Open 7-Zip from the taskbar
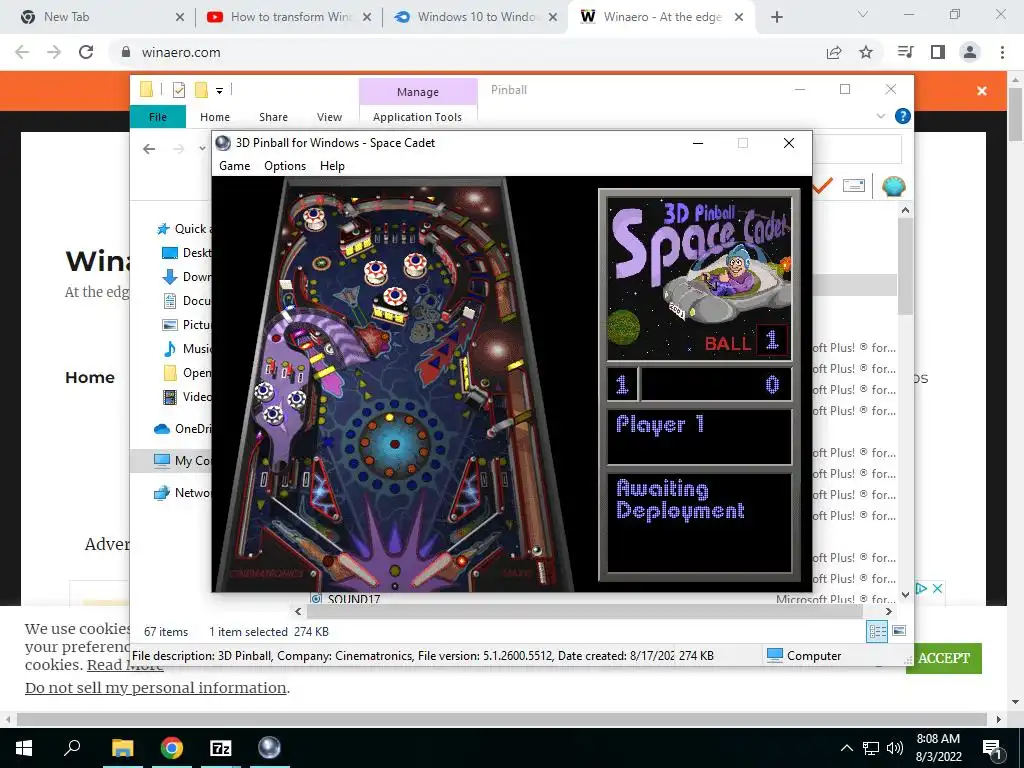Screen dimensions: 1024x768 (x=221, y=748)
